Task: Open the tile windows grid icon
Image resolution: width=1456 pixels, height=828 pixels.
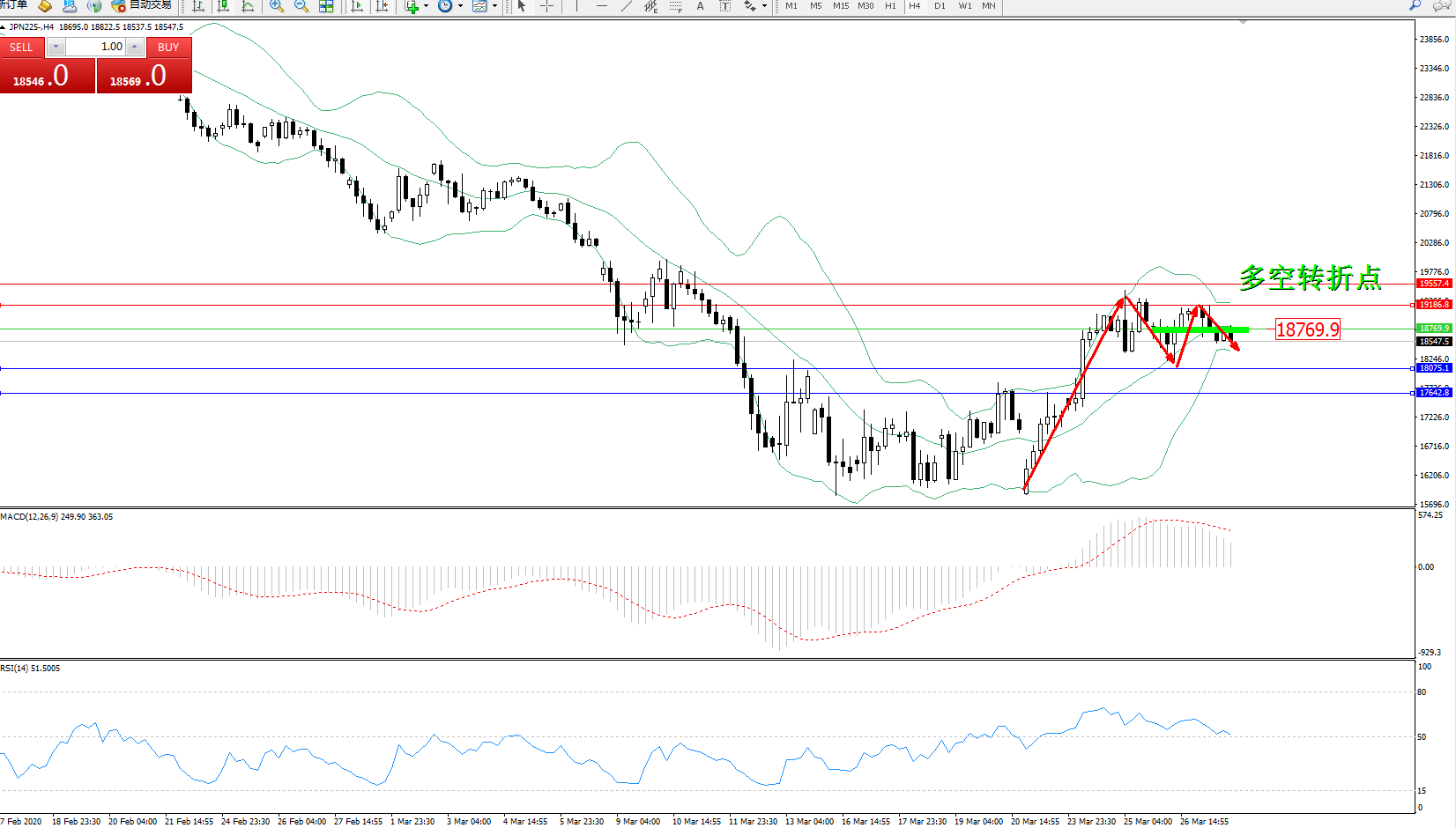Action: tap(326, 6)
